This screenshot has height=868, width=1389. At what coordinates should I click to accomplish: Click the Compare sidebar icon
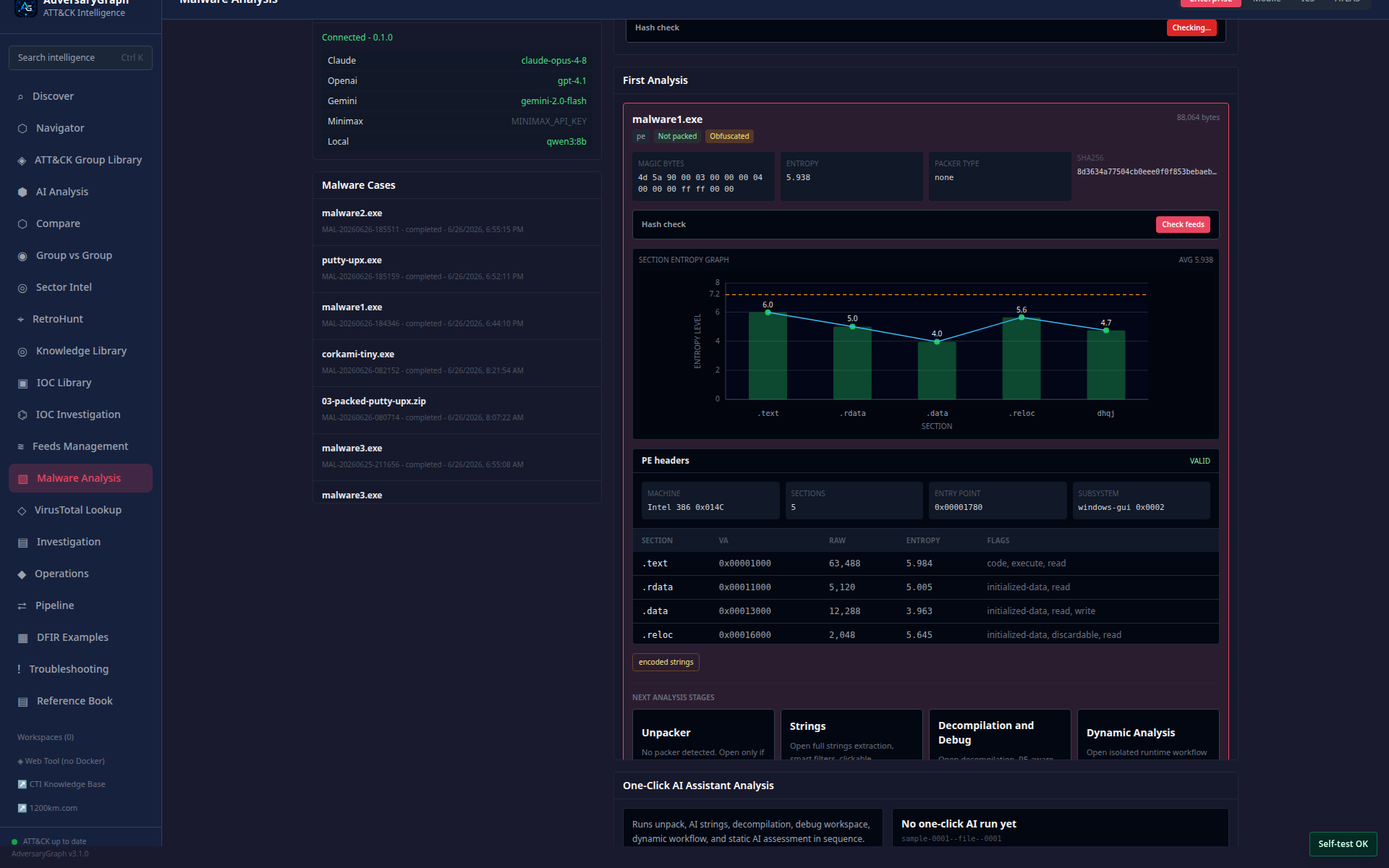click(x=22, y=224)
